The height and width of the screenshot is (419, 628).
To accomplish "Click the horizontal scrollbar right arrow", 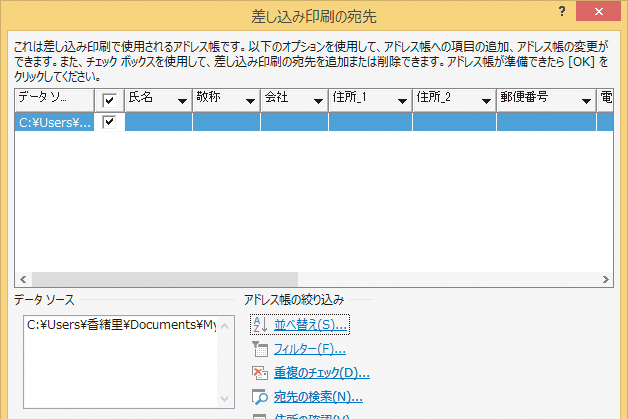I will point(606,279).
